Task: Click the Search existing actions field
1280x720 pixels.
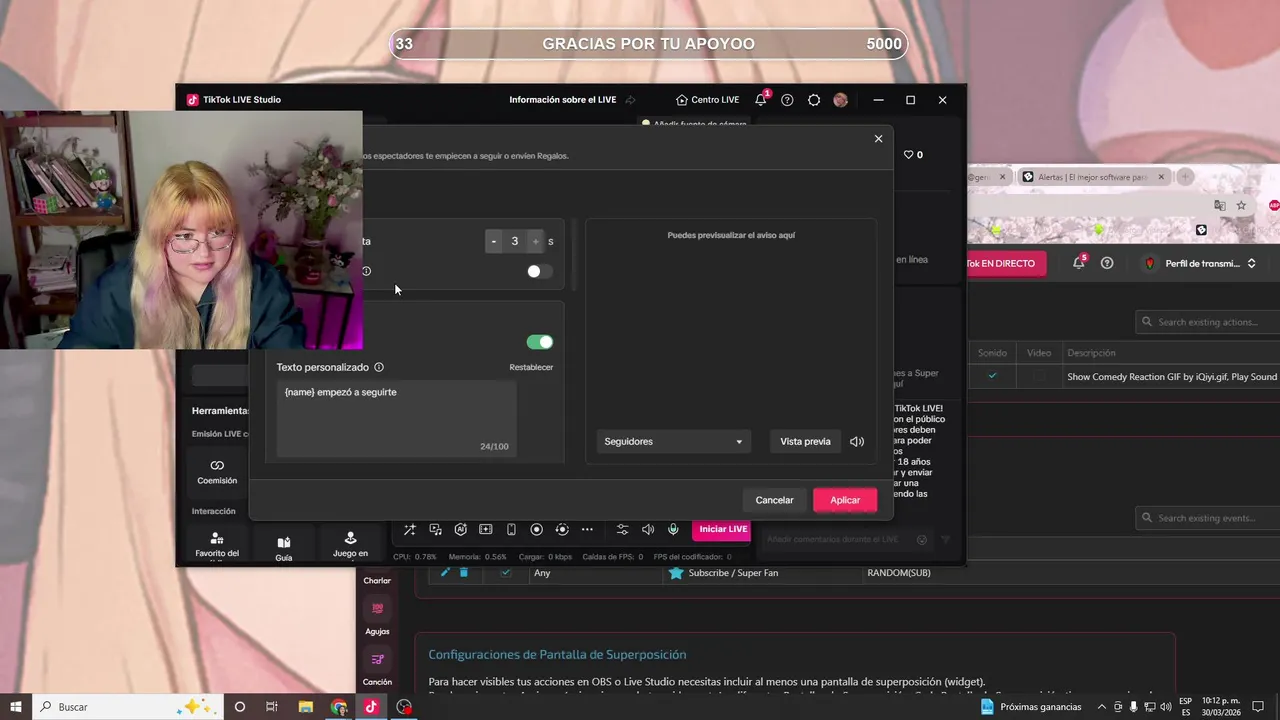Action: click(1208, 322)
